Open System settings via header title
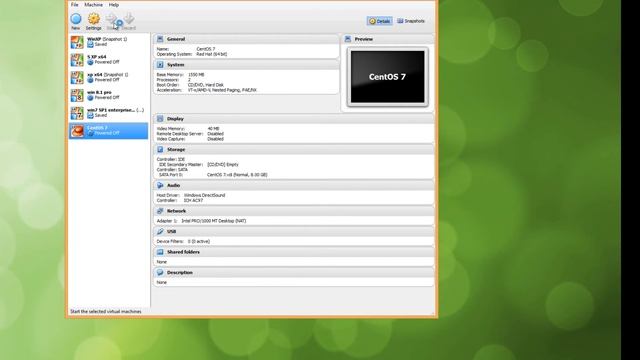 [176, 65]
